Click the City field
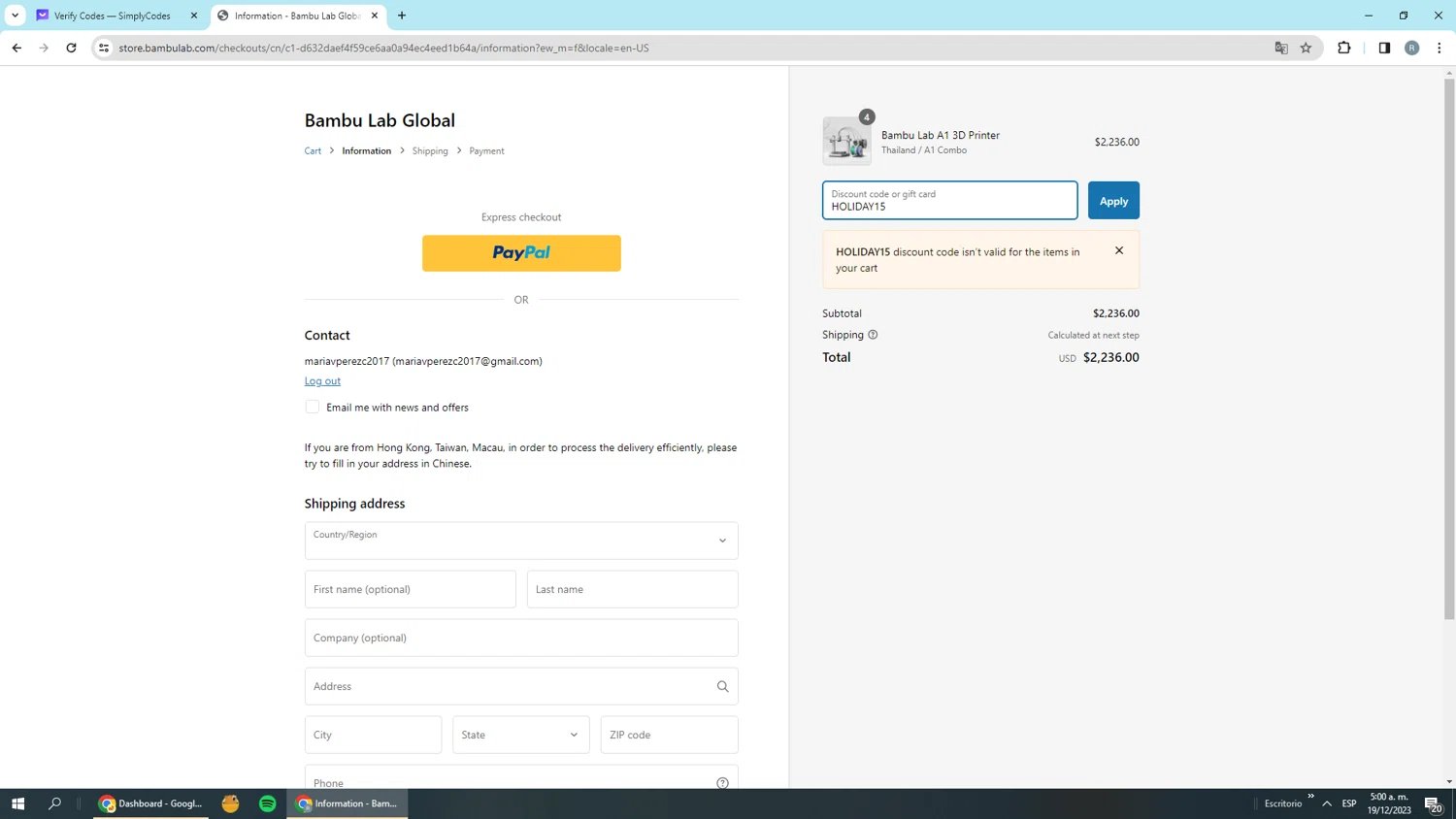Image resolution: width=1456 pixels, height=819 pixels. click(x=374, y=735)
